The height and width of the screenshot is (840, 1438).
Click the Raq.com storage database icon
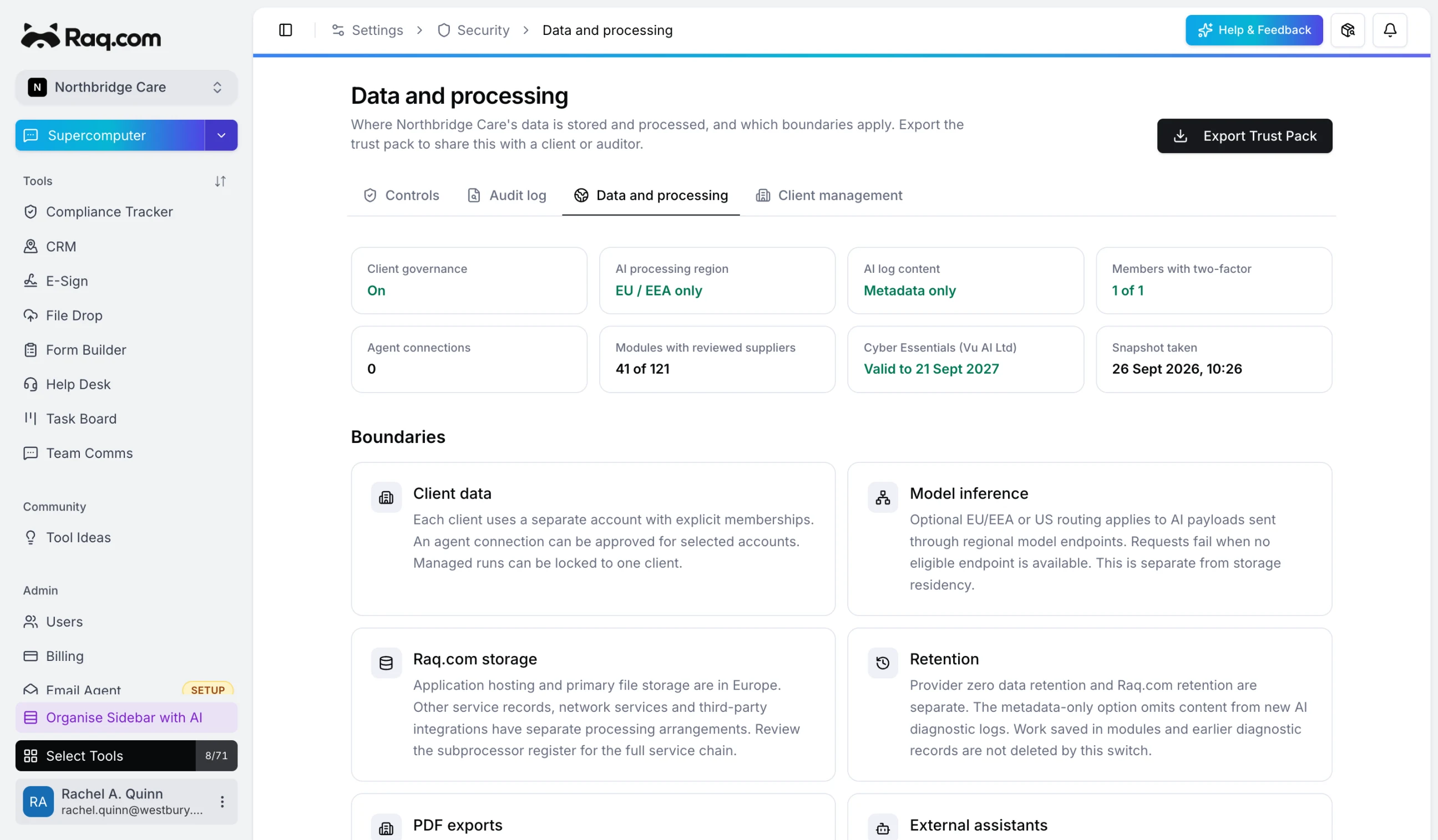pos(386,663)
